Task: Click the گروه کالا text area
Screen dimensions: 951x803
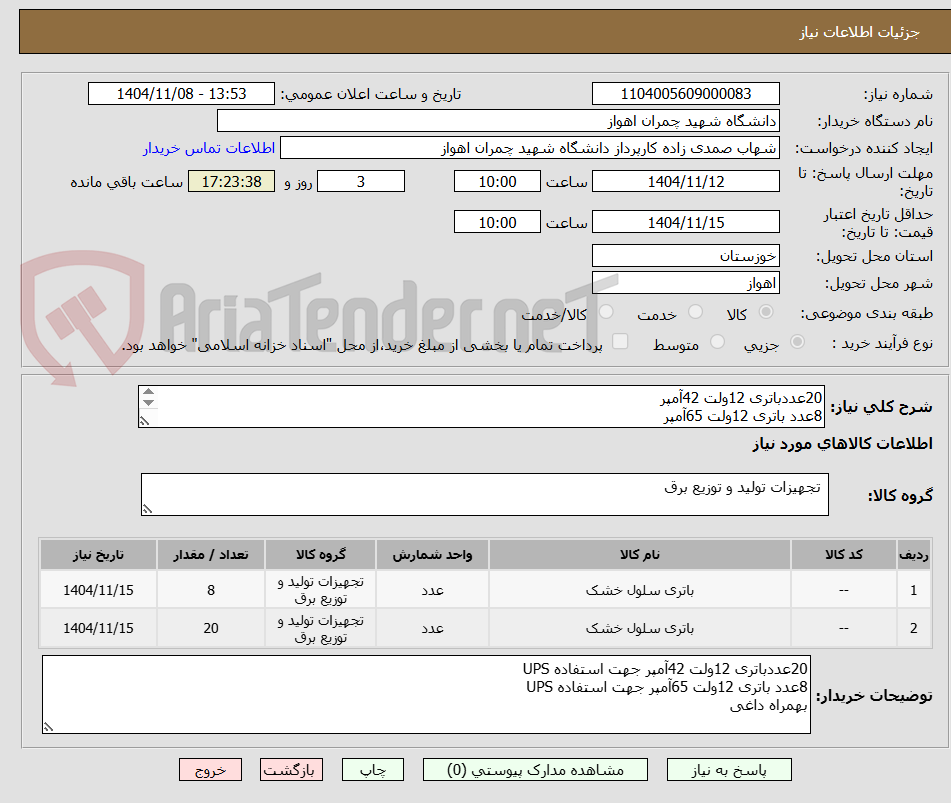Action: point(485,494)
